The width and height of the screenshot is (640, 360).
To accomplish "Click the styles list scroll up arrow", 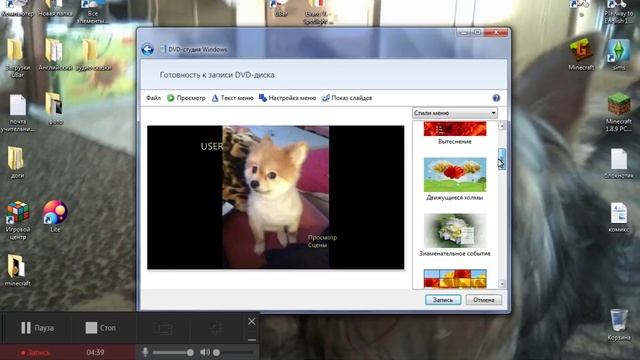I will pyautogui.click(x=502, y=126).
